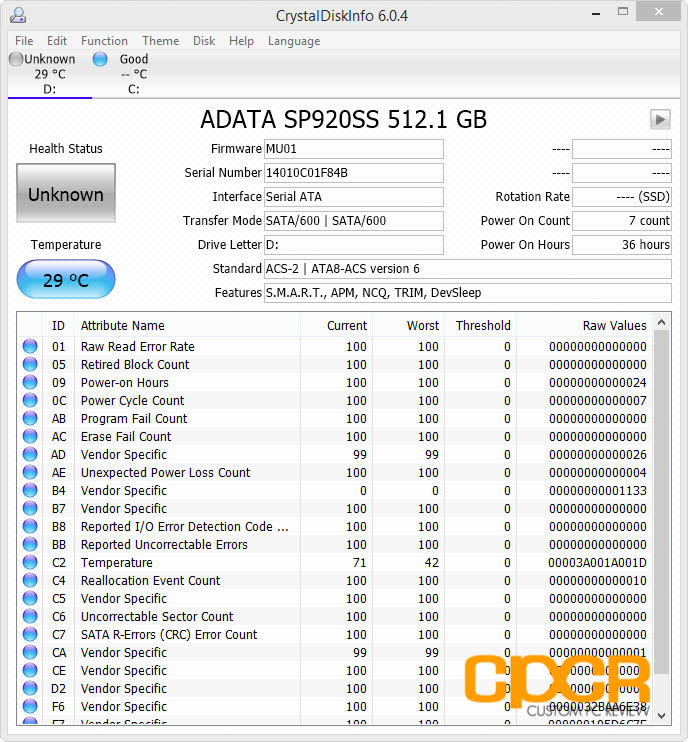The height and width of the screenshot is (742, 688).
Task: Open the Help menu
Action: click(241, 41)
